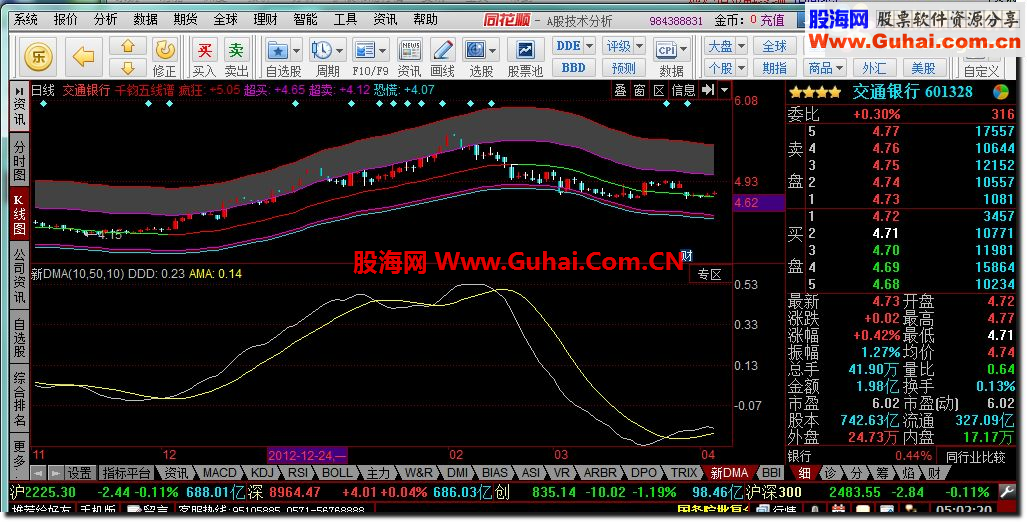Click the green 卖出 sell icon
The image size is (1027, 522).
click(x=236, y=50)
